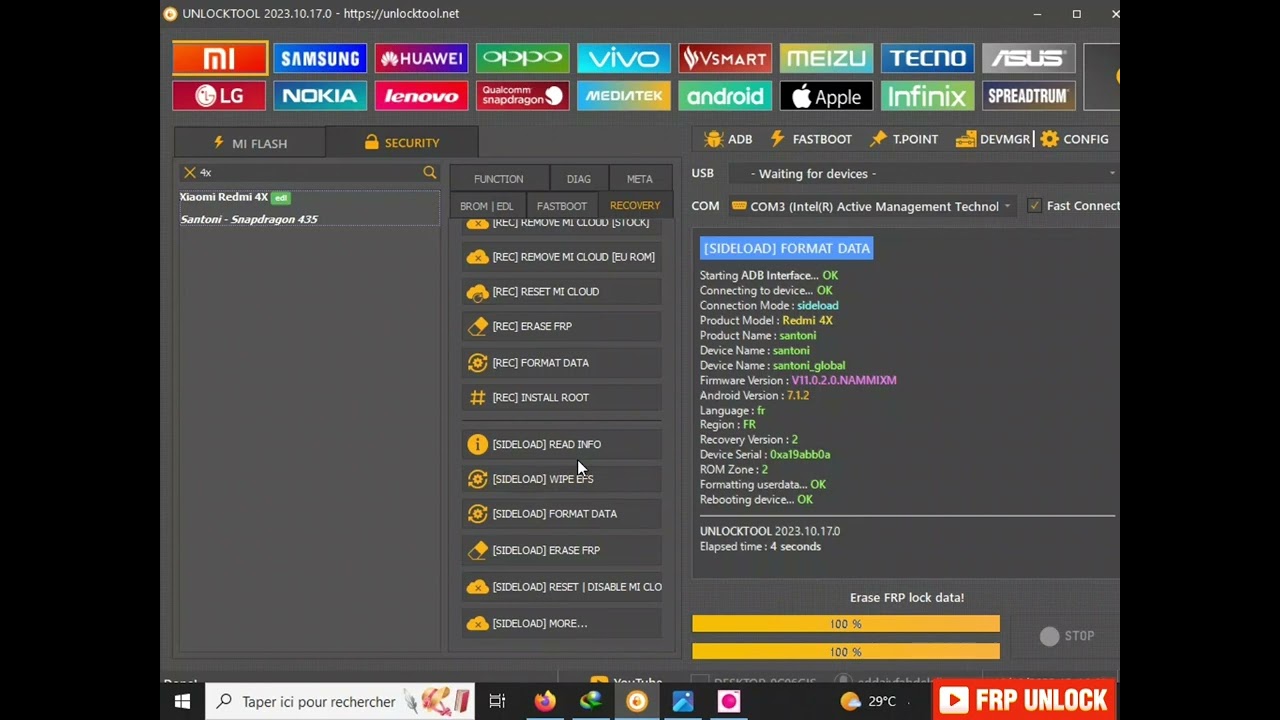Open the Huawei brand section
The image size is (1280, 720).
[x=421, y=58]
